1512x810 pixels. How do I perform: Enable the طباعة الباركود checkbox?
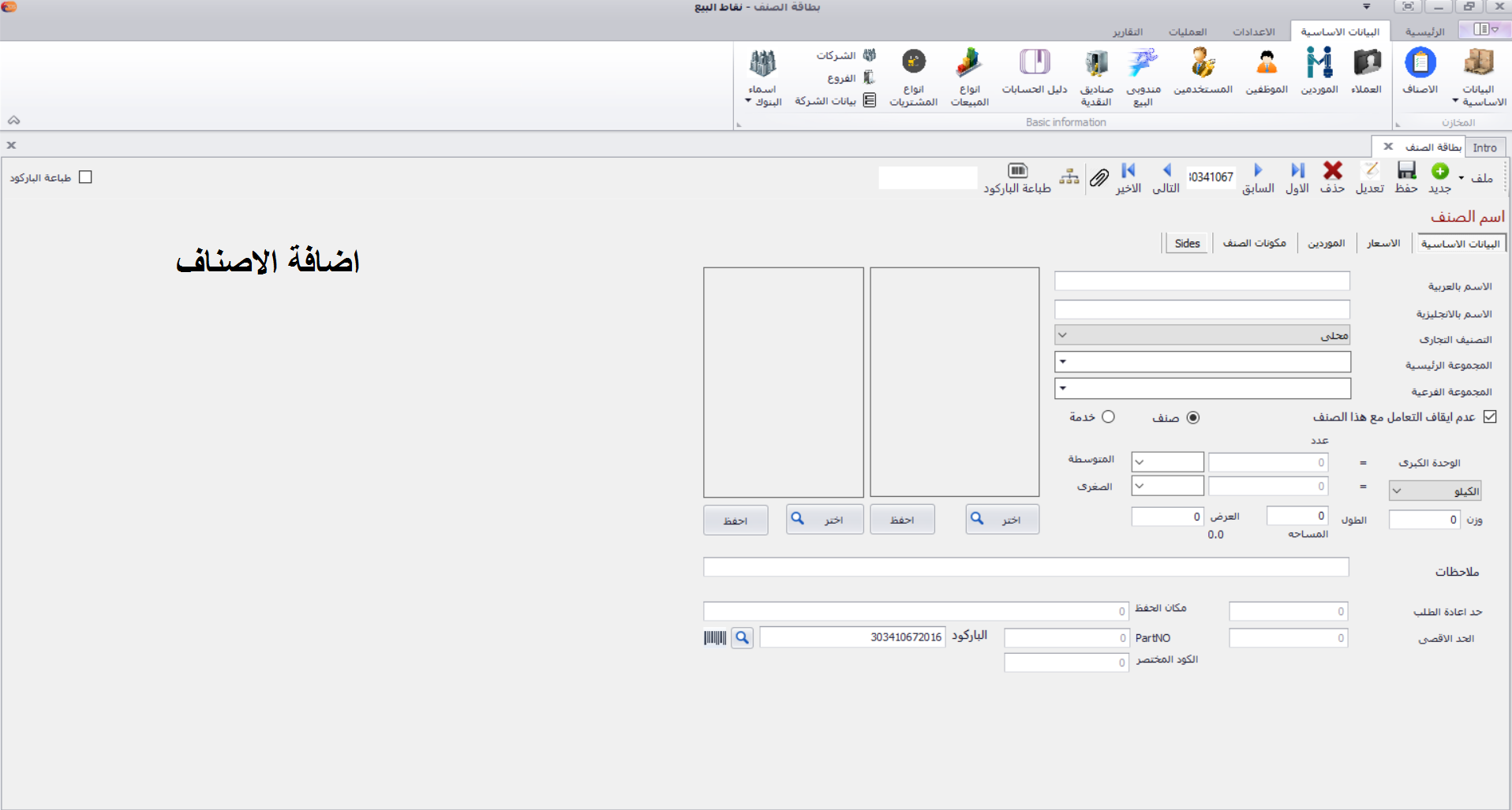pos(86,177)
